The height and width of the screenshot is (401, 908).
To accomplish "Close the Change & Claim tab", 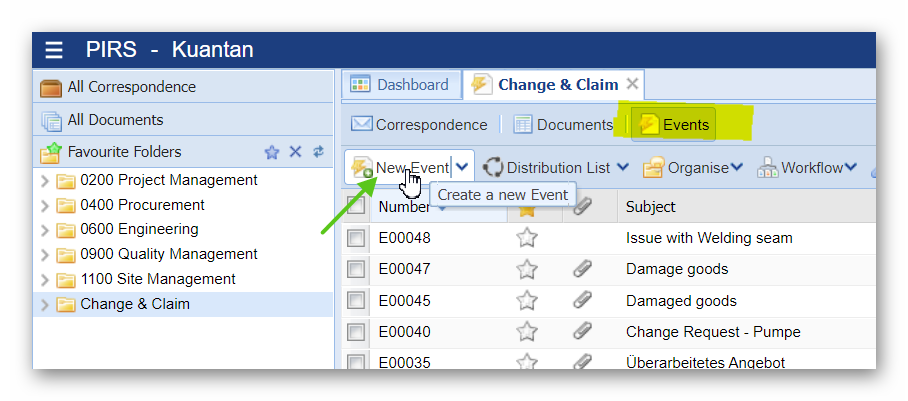I will tap(632, 85).
